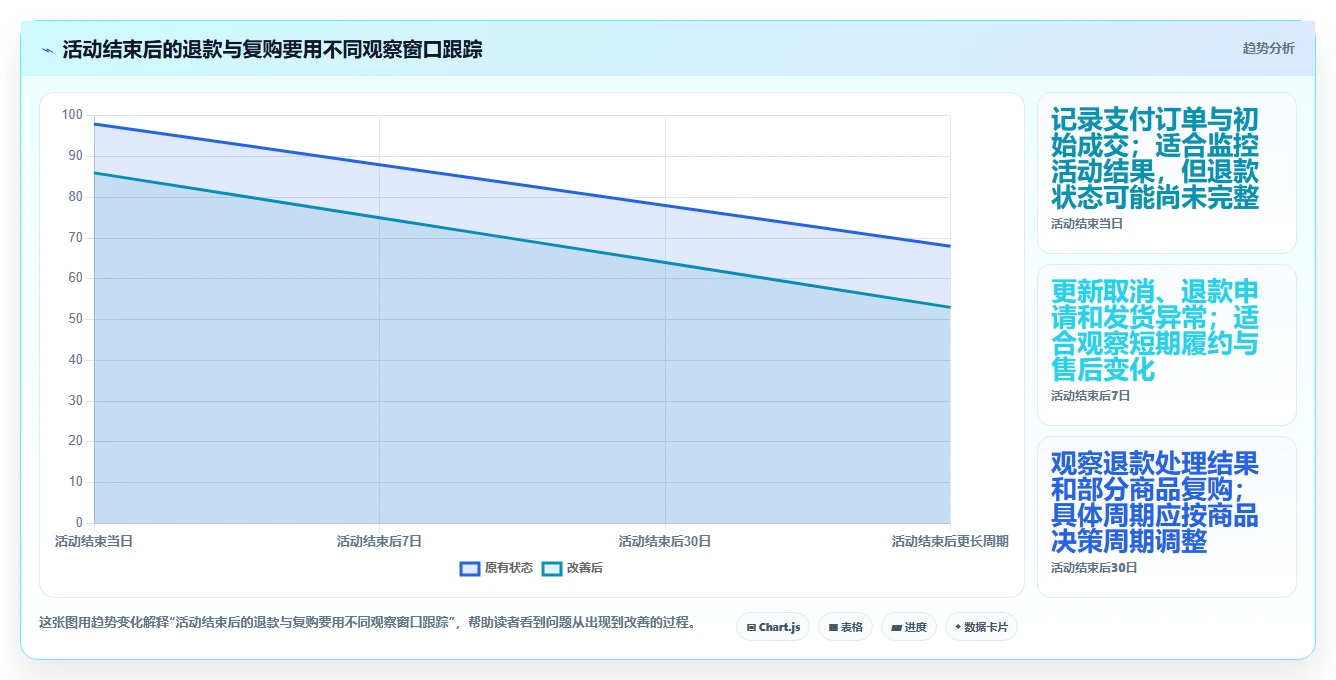Click the y-axis value 0

79,523
